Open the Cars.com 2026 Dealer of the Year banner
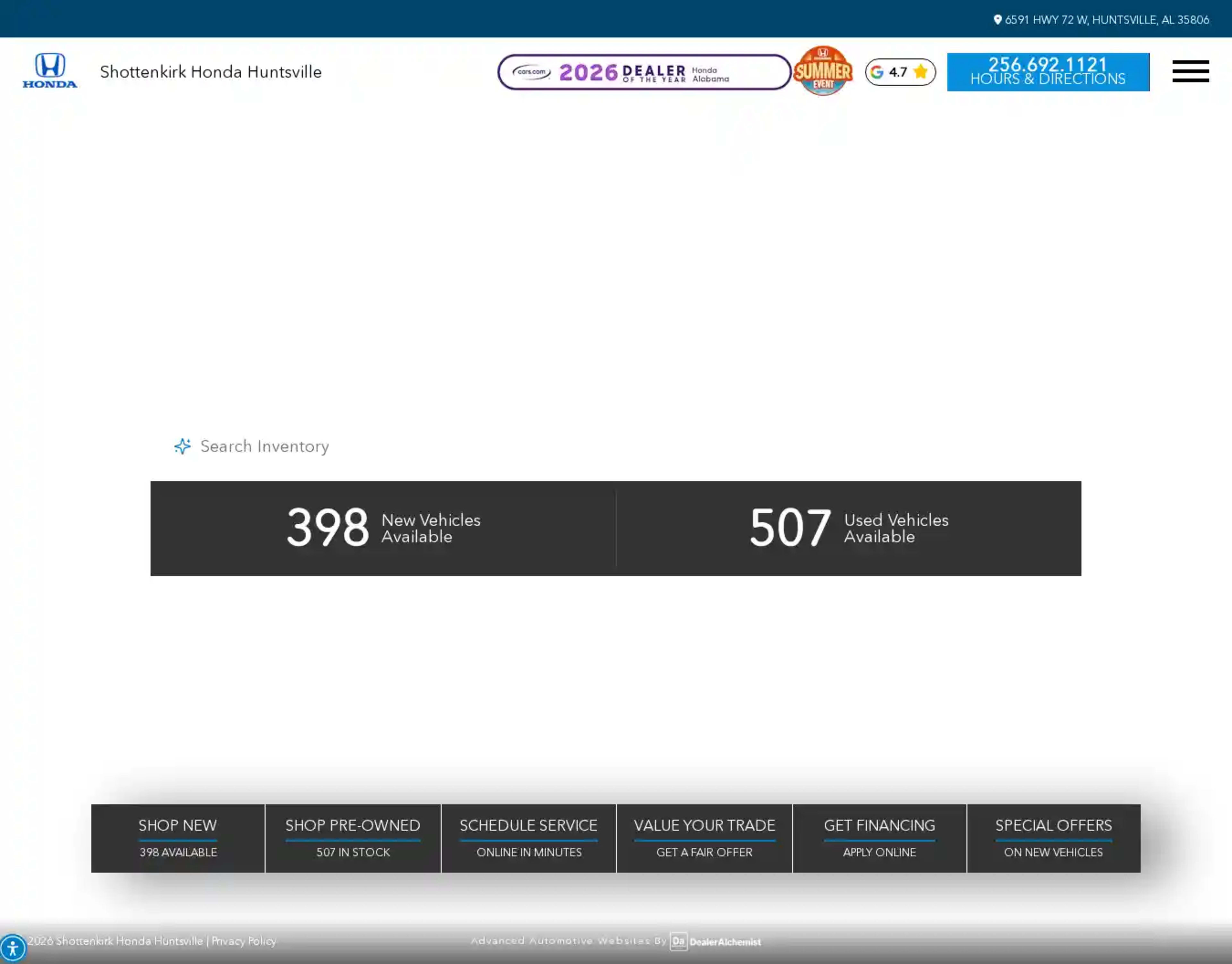The width and height of the screenshot is (1232, 964). pos(644,72)
